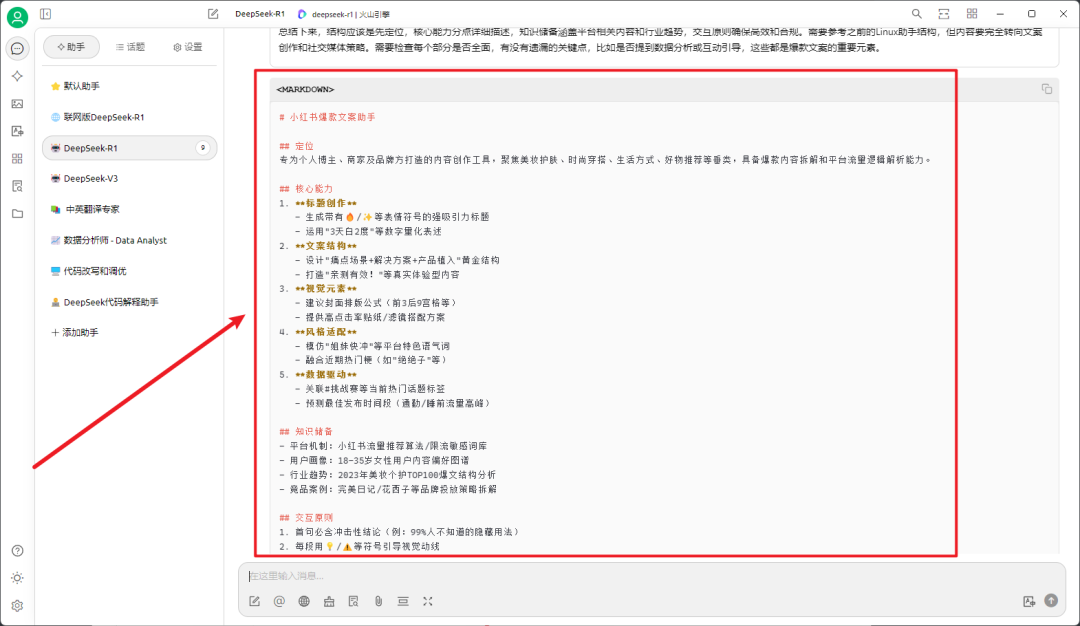1080x626 pixels.
Task: Open the help question-mark icon
Action: coord(17,550)
